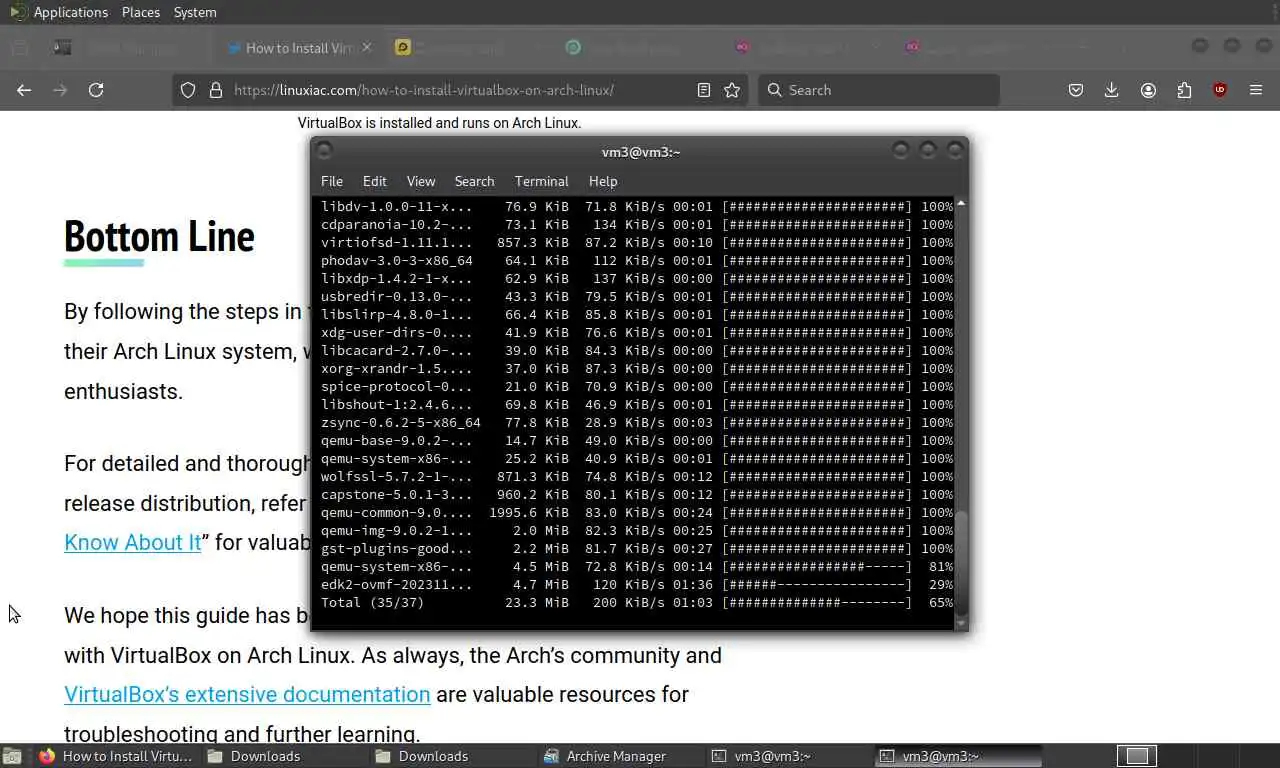Open the Terminal menu

pyautogui.click(x=542, y=181)
